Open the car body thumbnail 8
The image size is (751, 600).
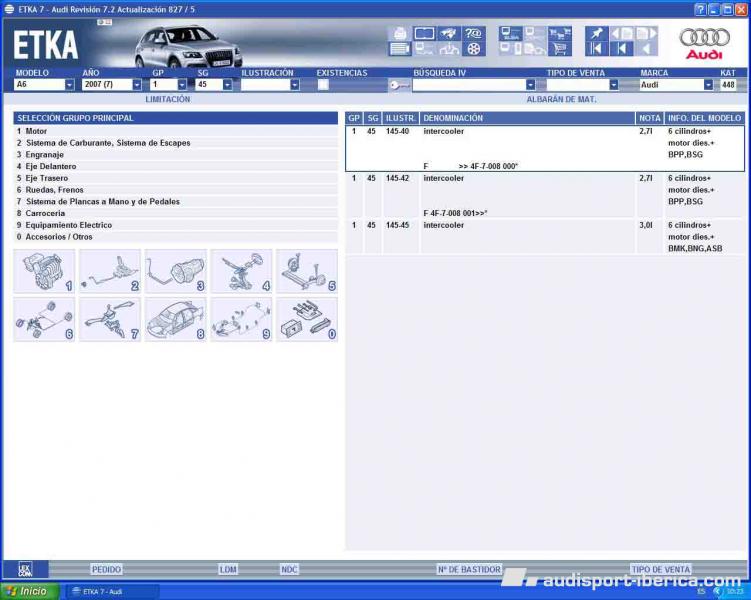pyautogui.click(x=176, y=319)
